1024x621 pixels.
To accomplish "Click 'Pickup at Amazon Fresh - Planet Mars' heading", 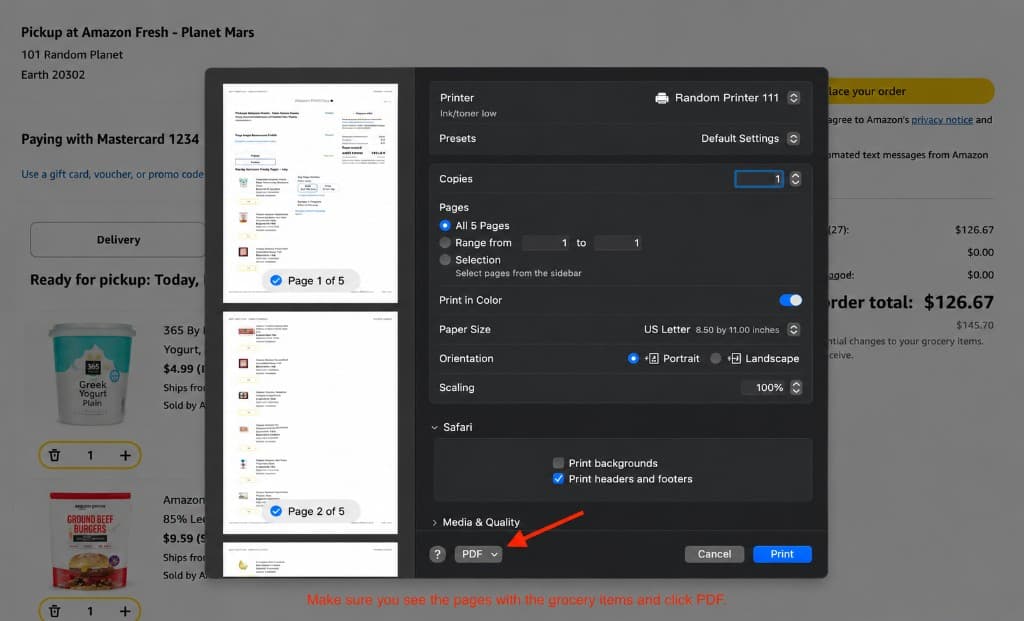I will pos(137,32).
